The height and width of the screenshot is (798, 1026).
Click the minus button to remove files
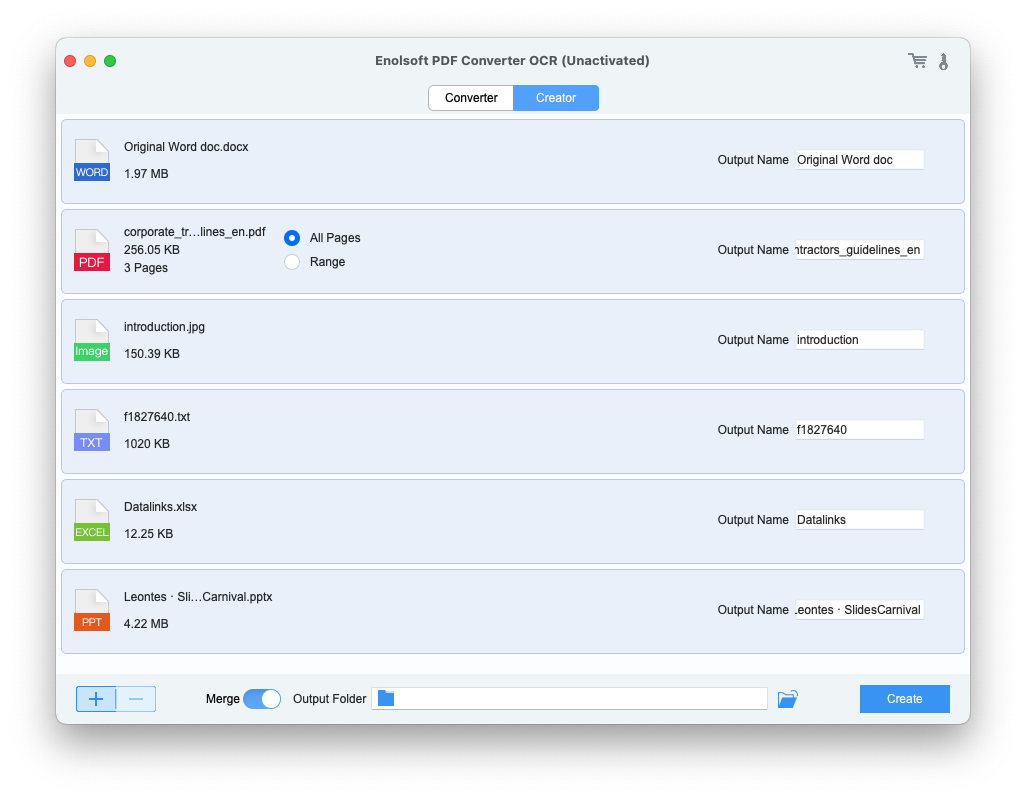pos(136,699)
